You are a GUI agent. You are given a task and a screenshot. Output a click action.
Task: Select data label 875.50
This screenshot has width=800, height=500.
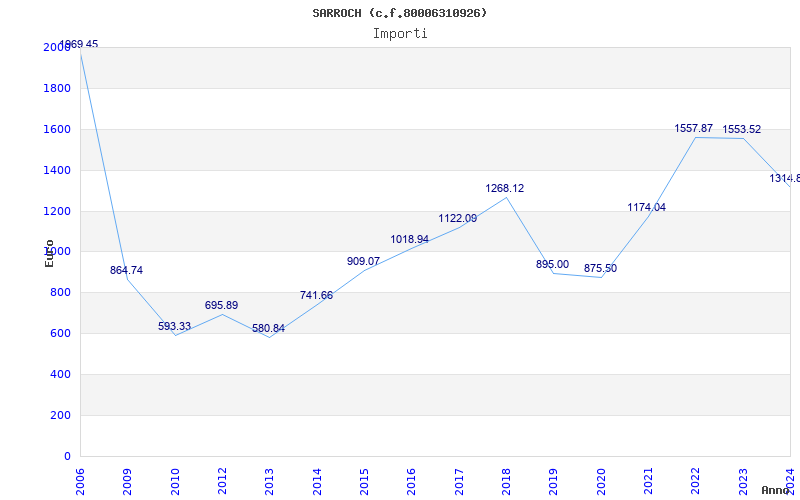[601, 269]
